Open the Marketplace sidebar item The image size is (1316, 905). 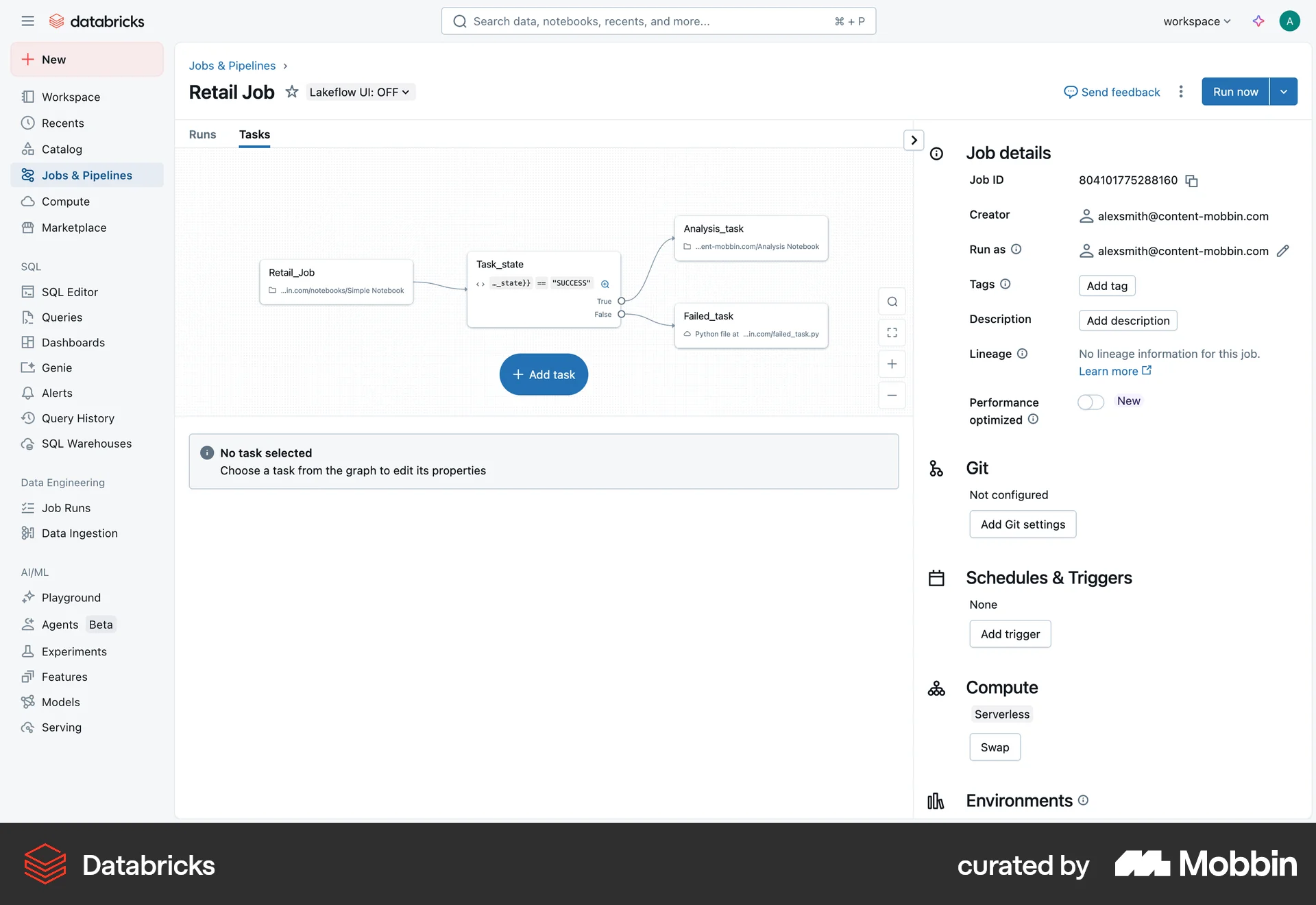73,228
